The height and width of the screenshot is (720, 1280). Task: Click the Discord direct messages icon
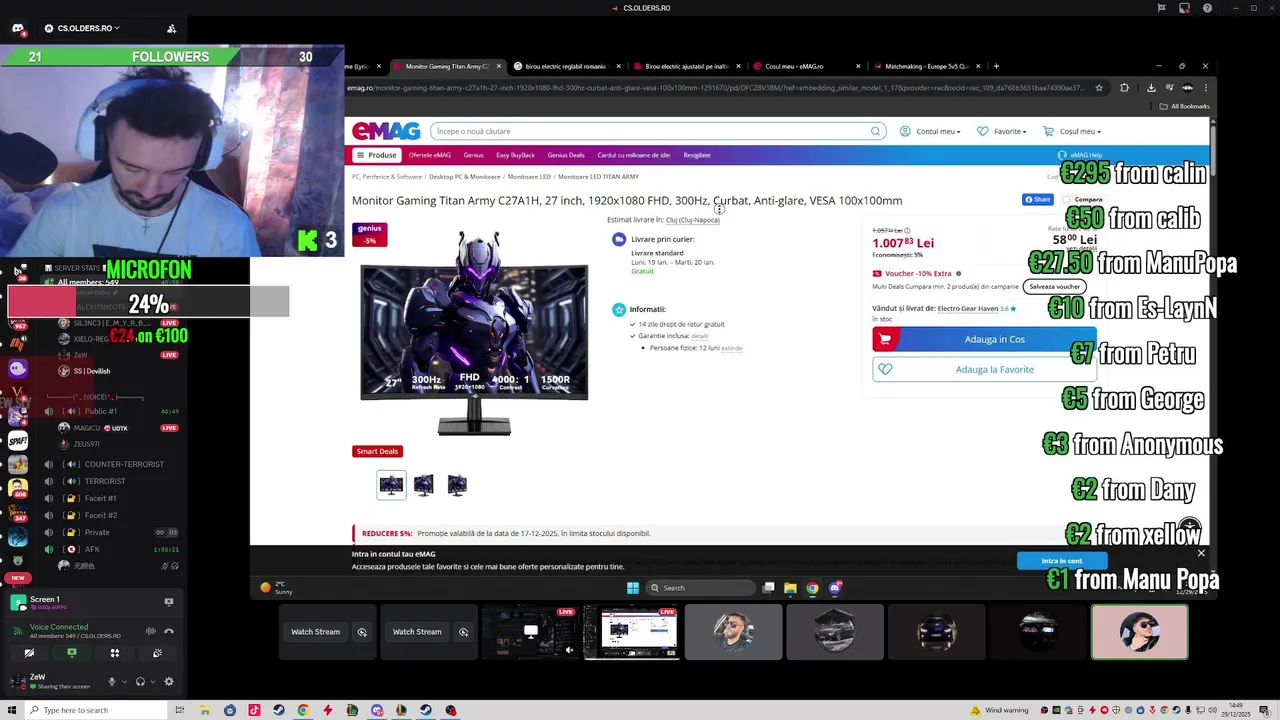18,28
